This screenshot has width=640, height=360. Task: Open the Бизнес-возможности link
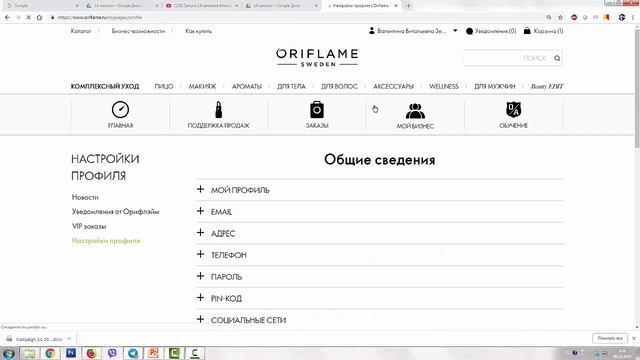(x=138, y=31)
